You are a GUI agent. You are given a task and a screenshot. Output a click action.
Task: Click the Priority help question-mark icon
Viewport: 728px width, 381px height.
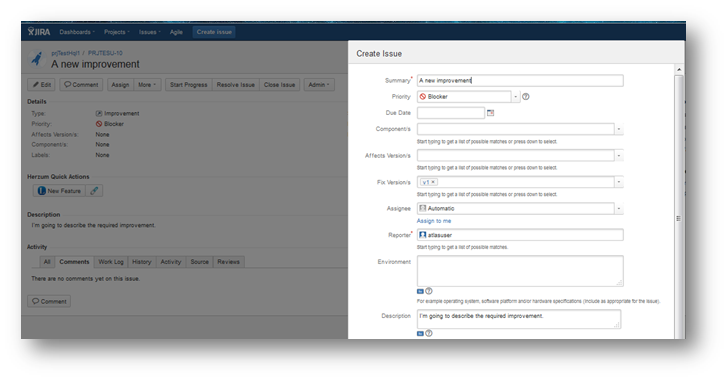[x=526, y=97]
